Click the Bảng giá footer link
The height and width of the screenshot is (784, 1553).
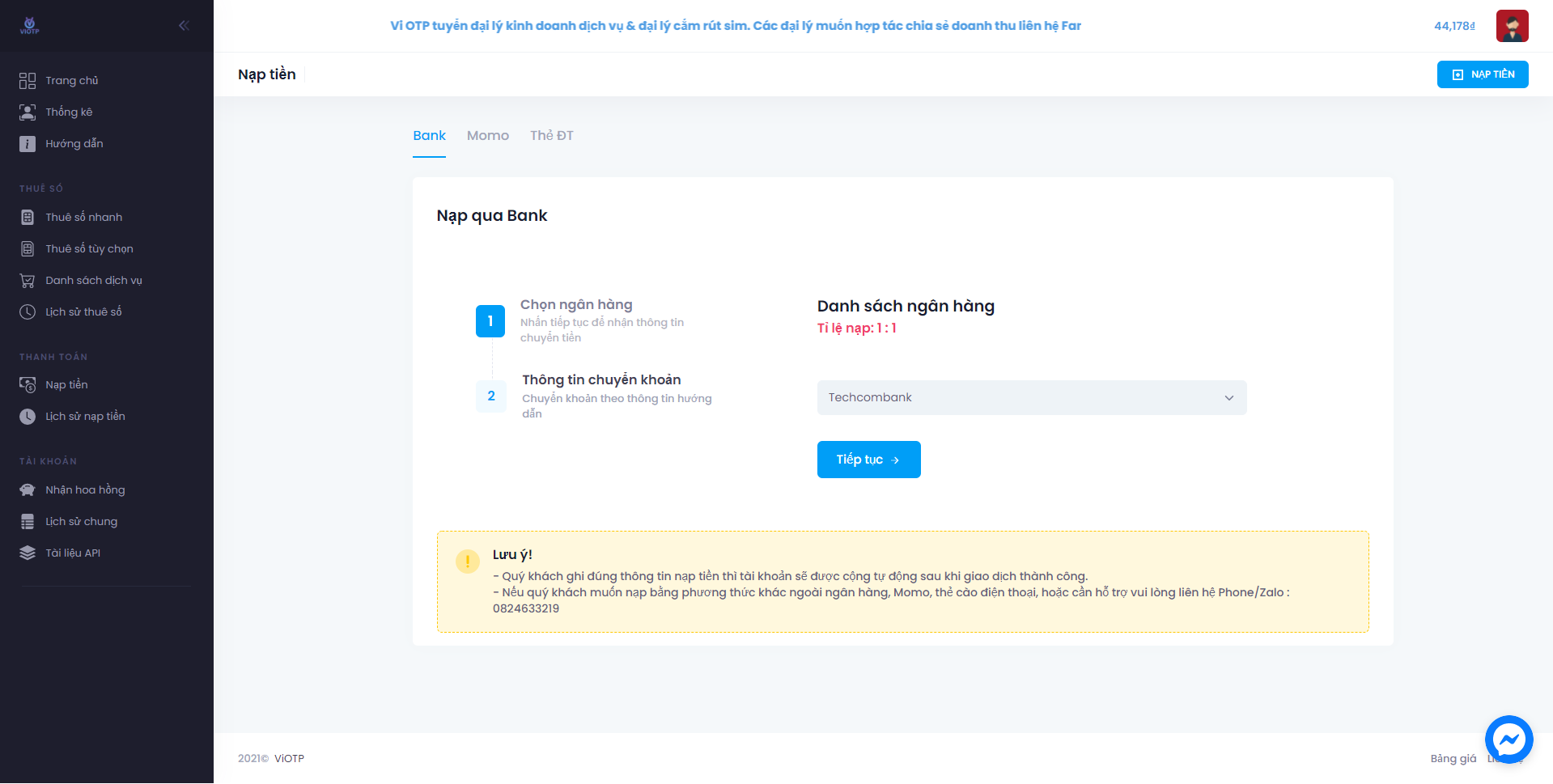(1453, 759)
